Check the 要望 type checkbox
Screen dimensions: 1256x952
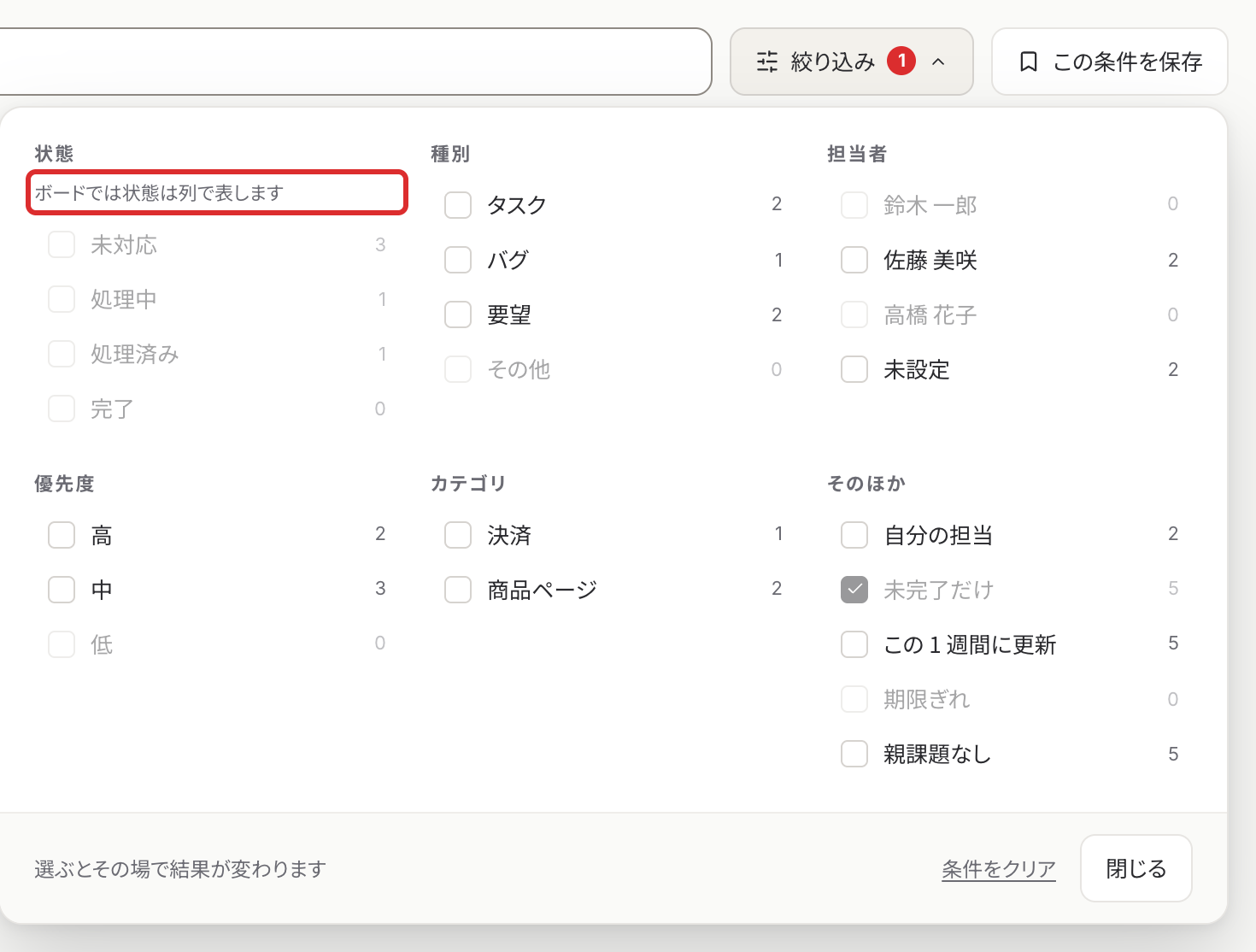(458, 314)
